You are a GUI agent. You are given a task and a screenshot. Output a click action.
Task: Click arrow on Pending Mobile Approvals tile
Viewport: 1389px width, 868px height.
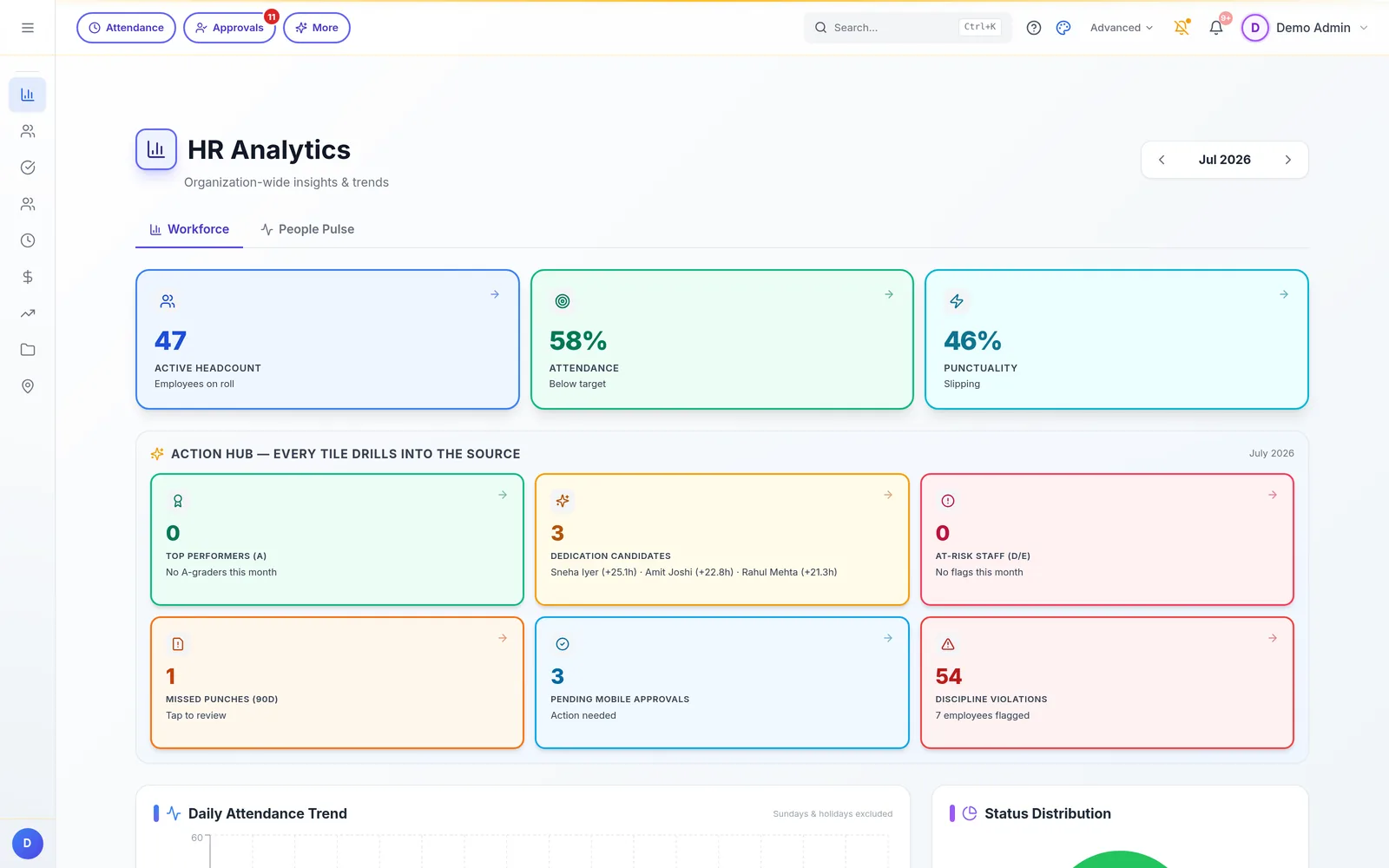888,638
